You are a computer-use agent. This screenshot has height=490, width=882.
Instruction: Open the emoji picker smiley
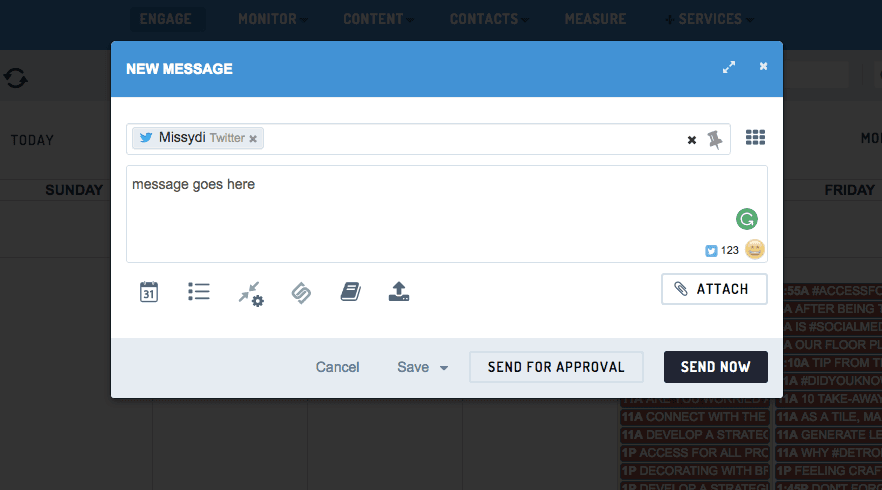755,250
